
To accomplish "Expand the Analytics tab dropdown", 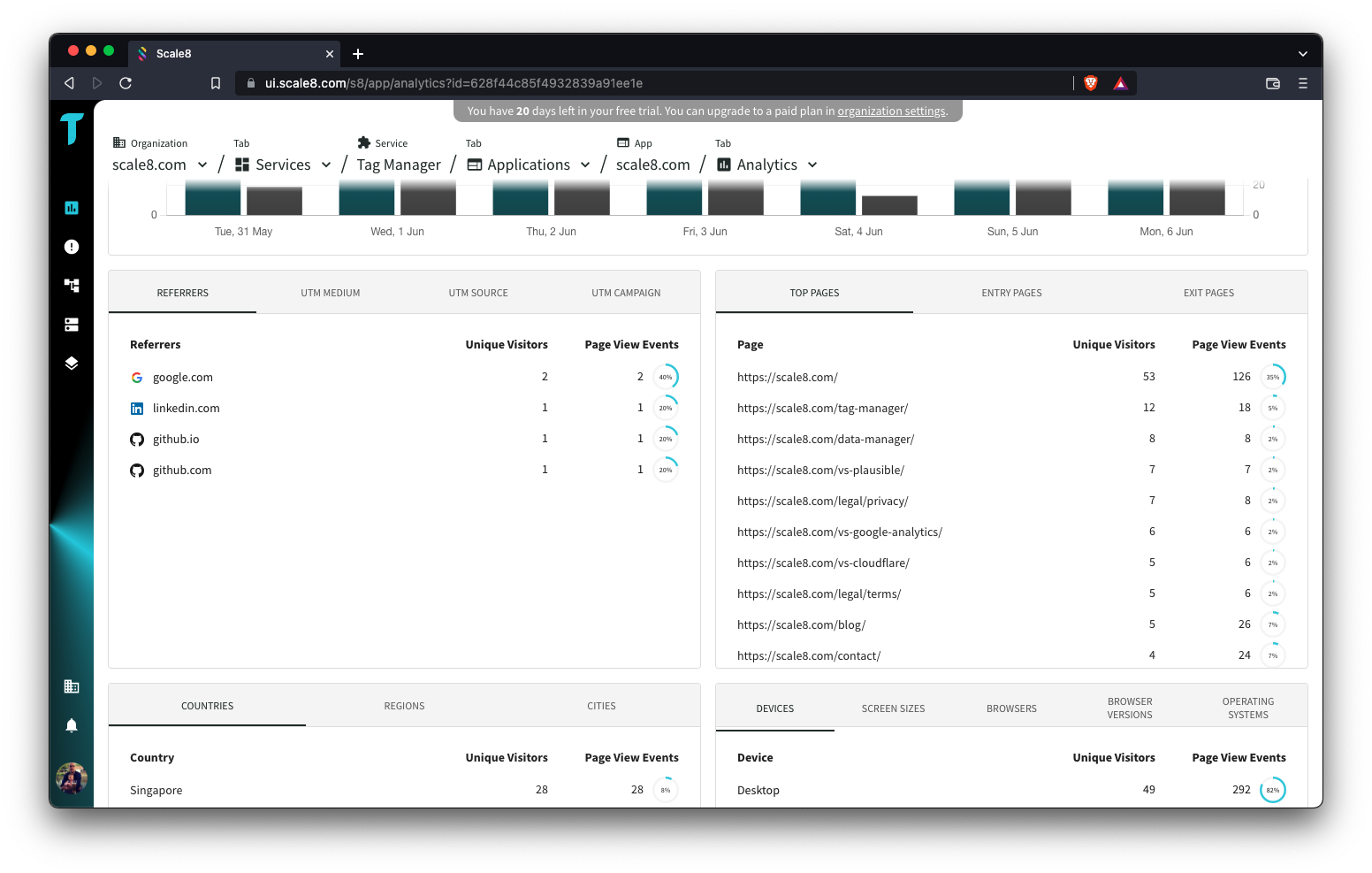I will click(x=812, y=165).
